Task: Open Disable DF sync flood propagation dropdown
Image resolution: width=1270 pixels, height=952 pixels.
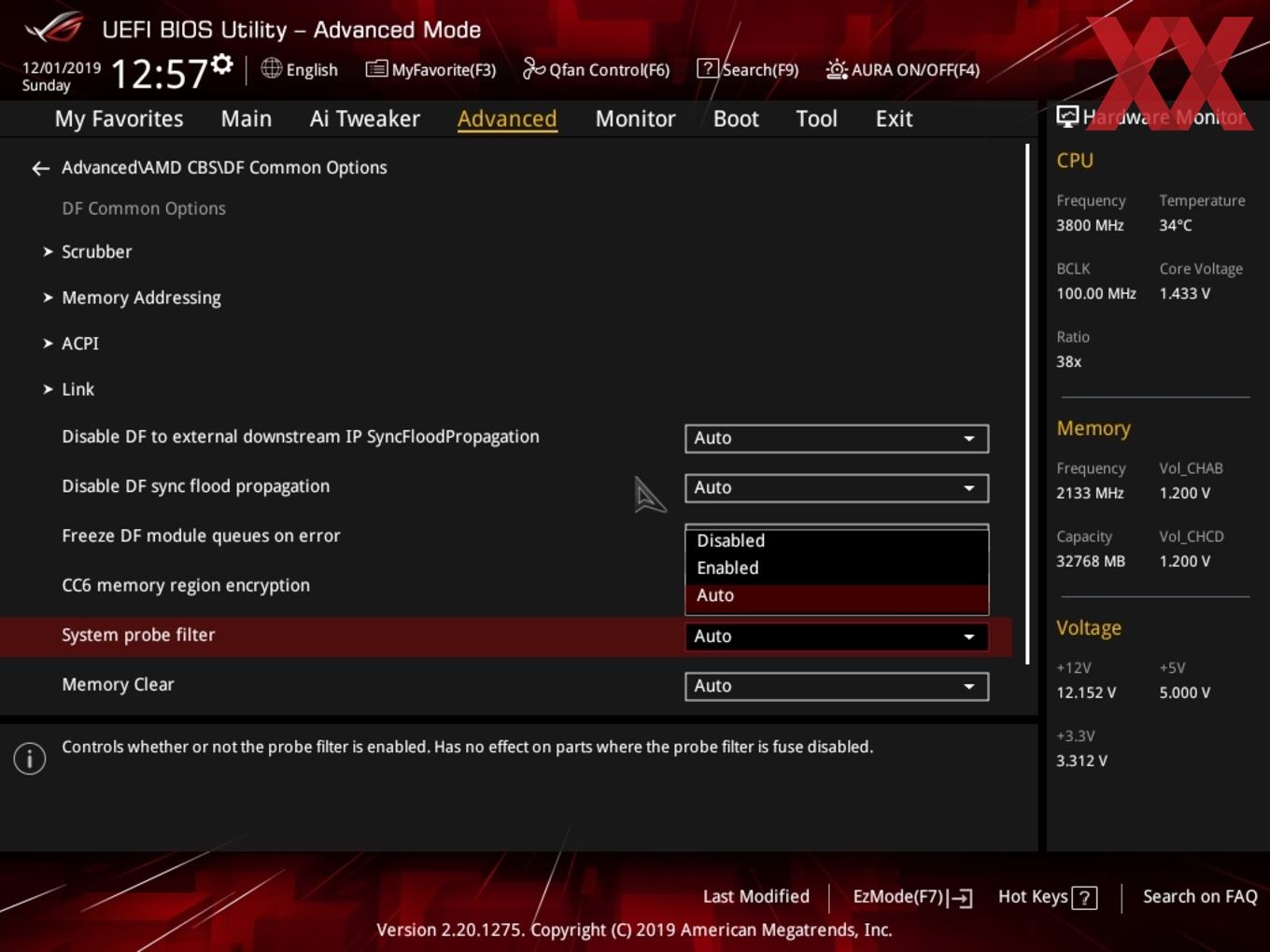Action: 837,488
